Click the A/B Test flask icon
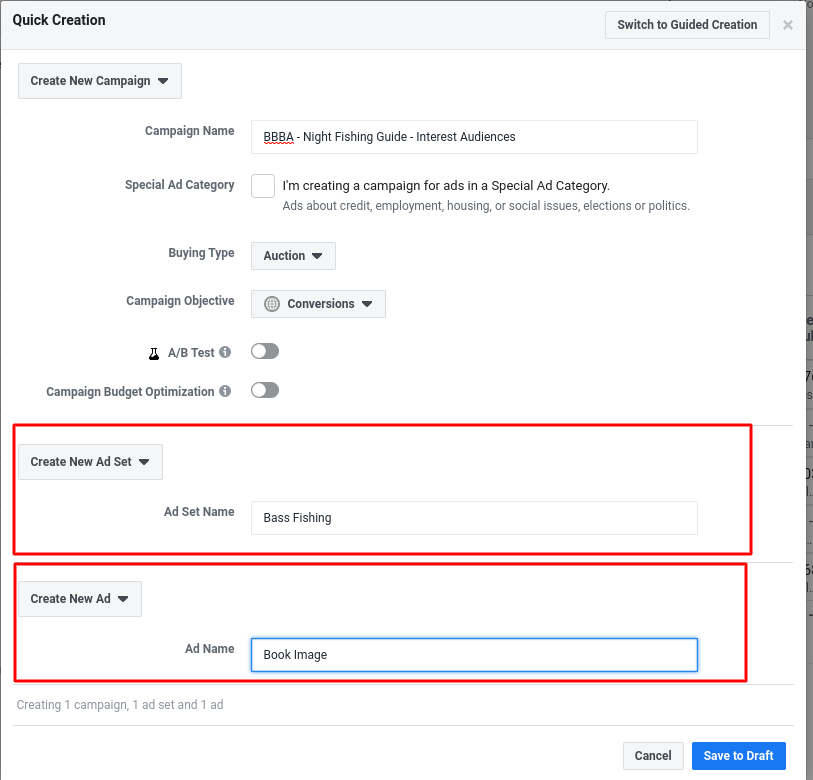The width and height of the screenshot is (813, 780). pyautogui.click(x=154, y=353)
